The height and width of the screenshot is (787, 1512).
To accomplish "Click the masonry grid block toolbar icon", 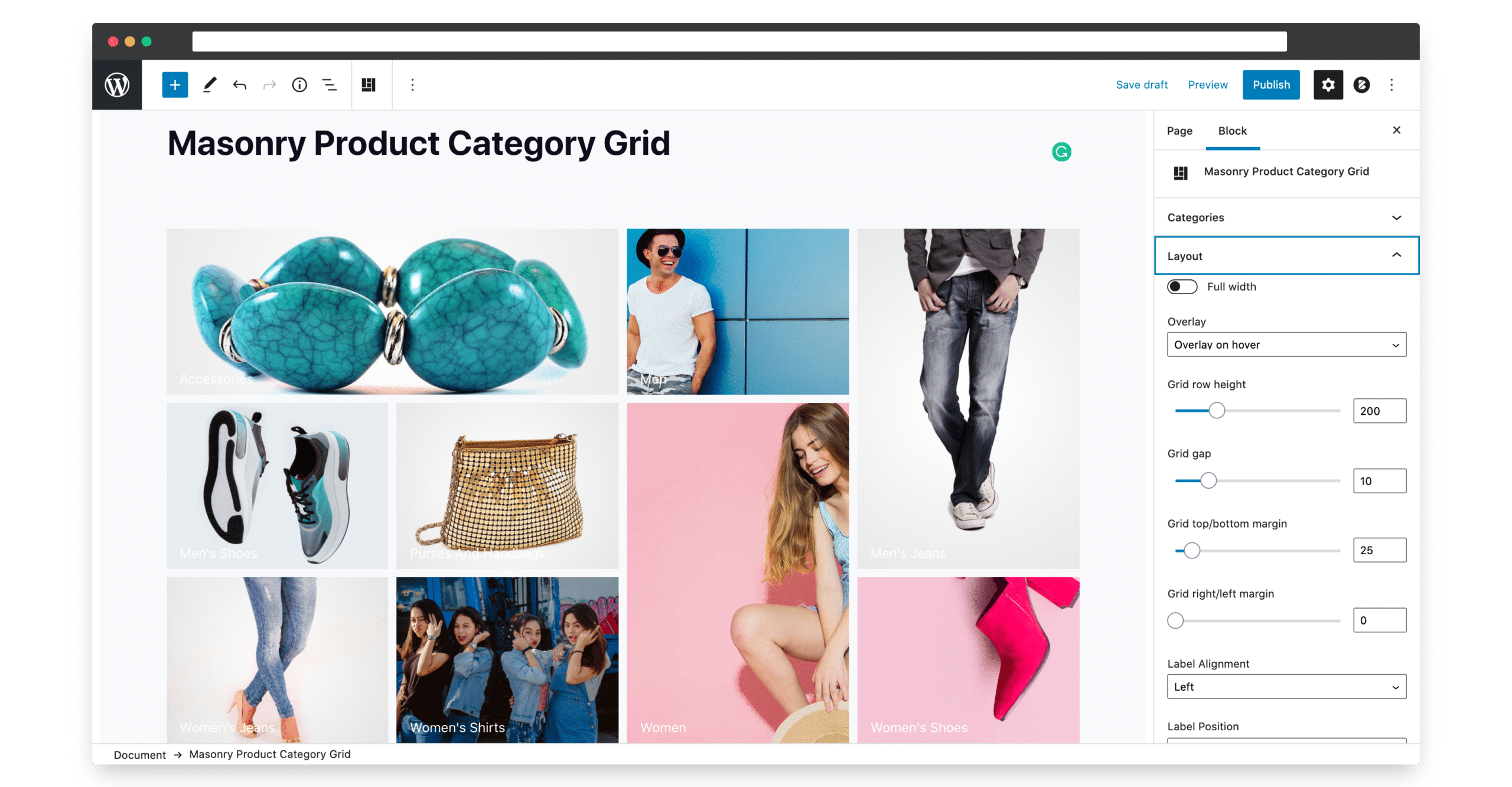I will [x=369, y=84].
